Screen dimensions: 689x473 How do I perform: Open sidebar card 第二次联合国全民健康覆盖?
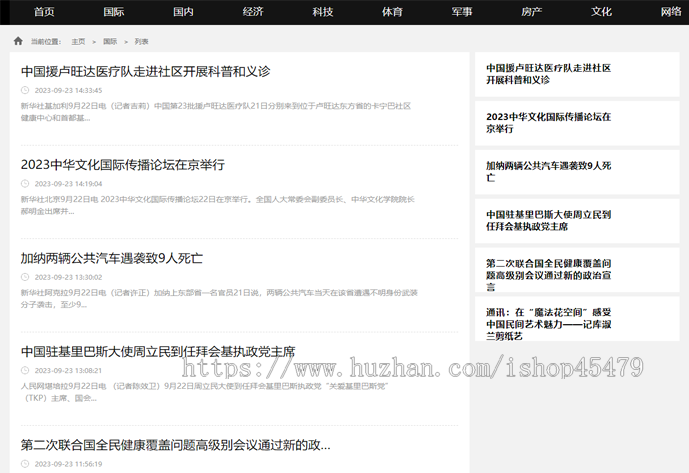click(x=577, y=269)
